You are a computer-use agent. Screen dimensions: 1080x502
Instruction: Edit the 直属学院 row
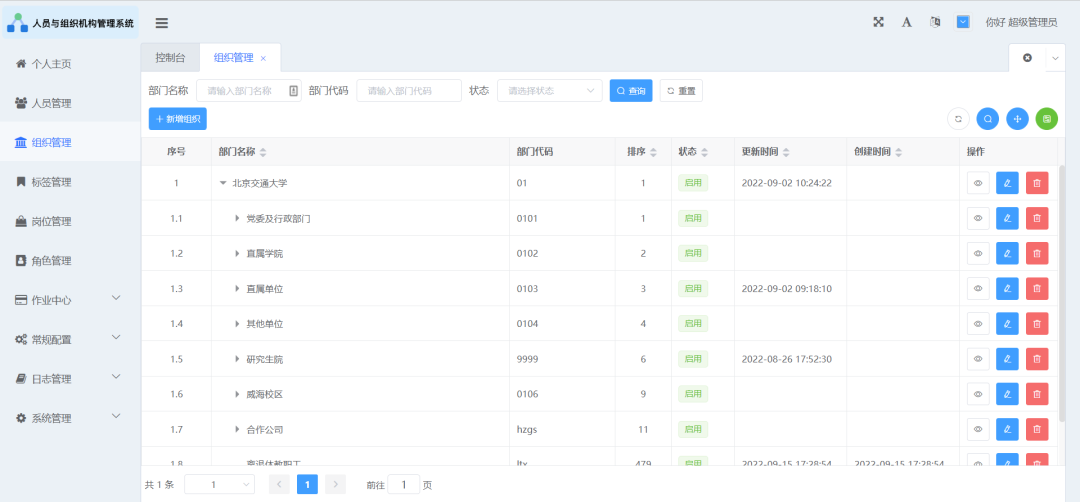(1007, 253)
